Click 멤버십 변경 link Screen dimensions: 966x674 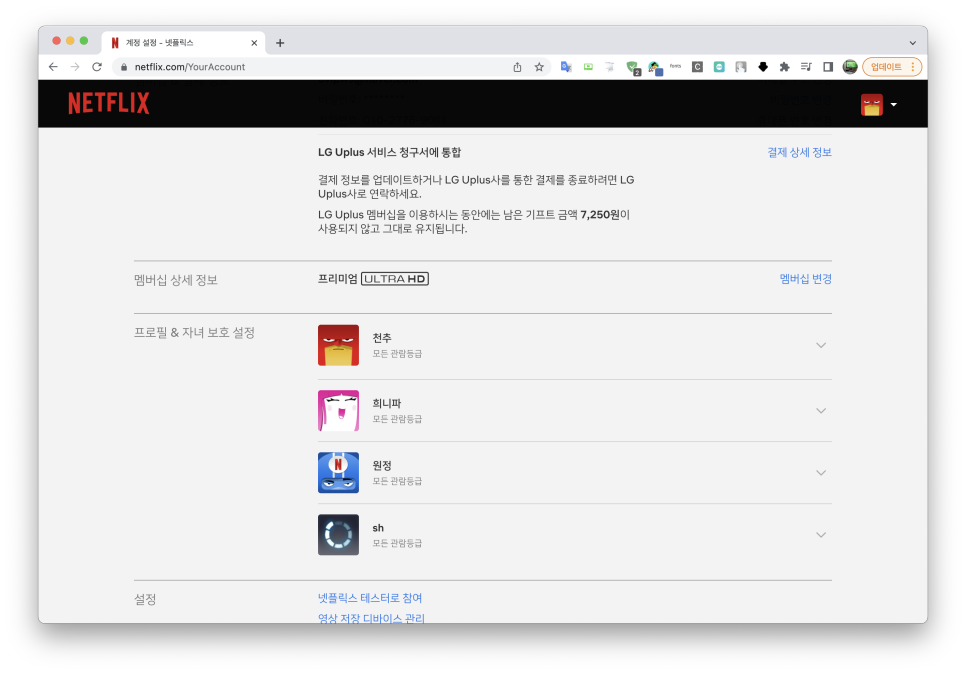pyautogui.click(x=805, y=279)
